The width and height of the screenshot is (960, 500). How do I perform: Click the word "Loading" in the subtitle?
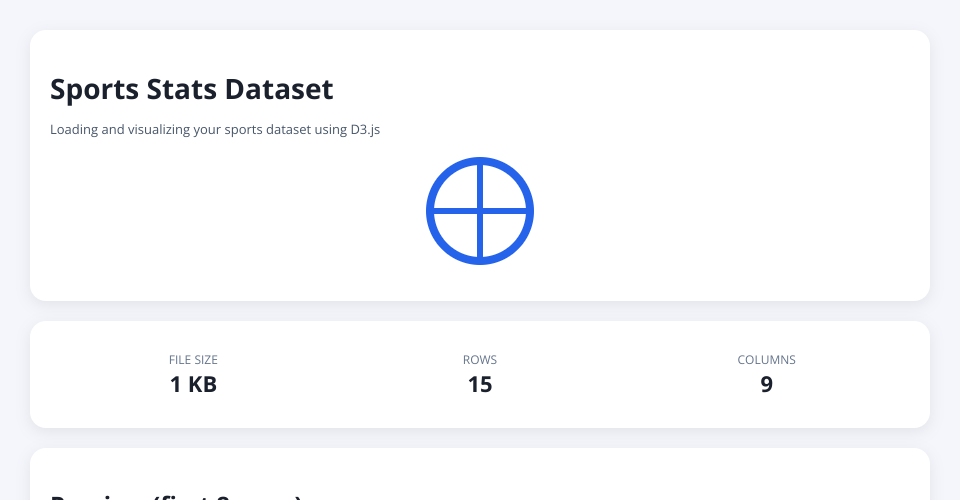pyautogui.click(x=73, y=130)
